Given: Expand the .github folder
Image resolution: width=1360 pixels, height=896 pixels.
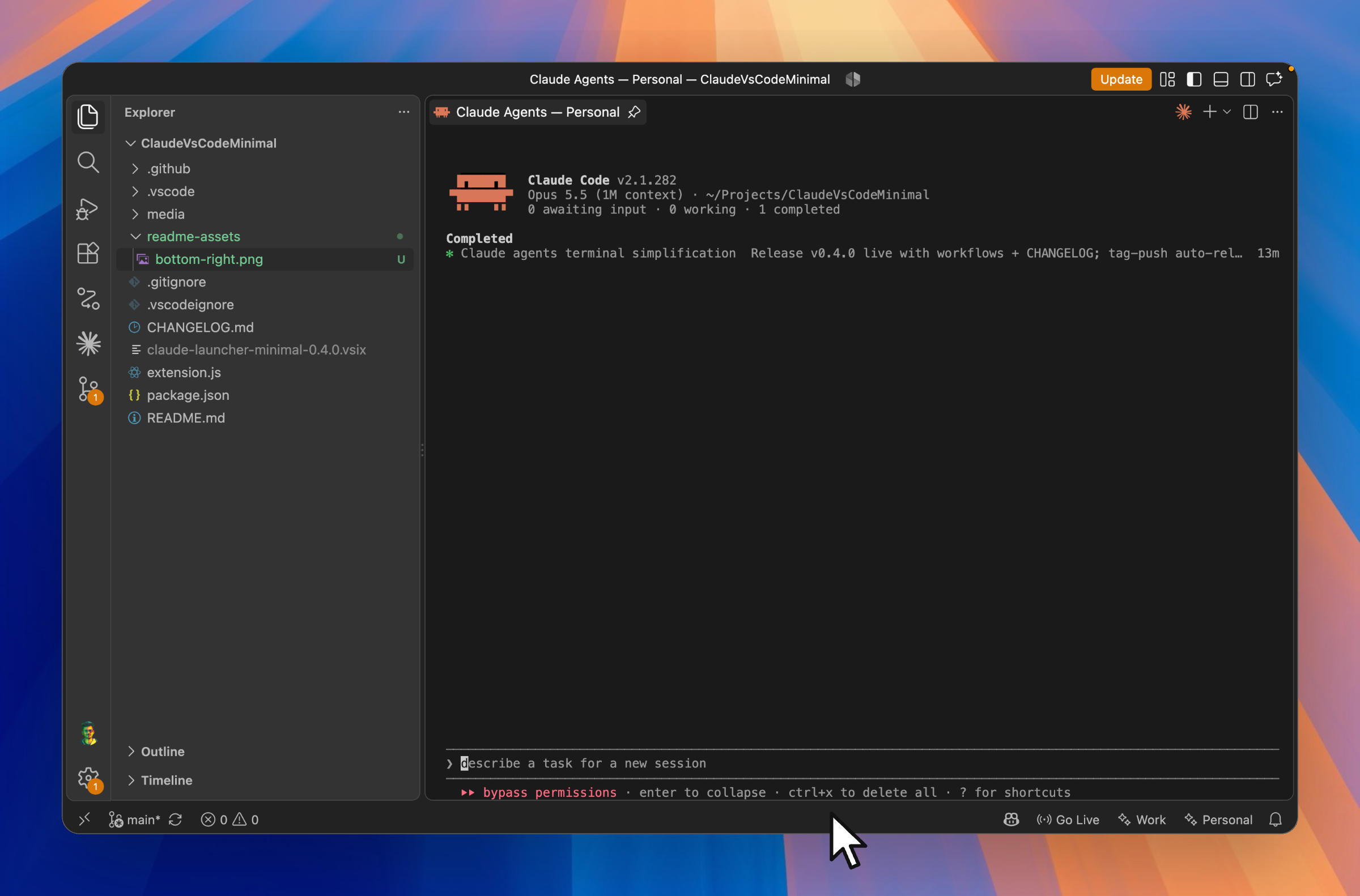Looking at the screenshot, I should pyautogui.click(x=135, y=169).
